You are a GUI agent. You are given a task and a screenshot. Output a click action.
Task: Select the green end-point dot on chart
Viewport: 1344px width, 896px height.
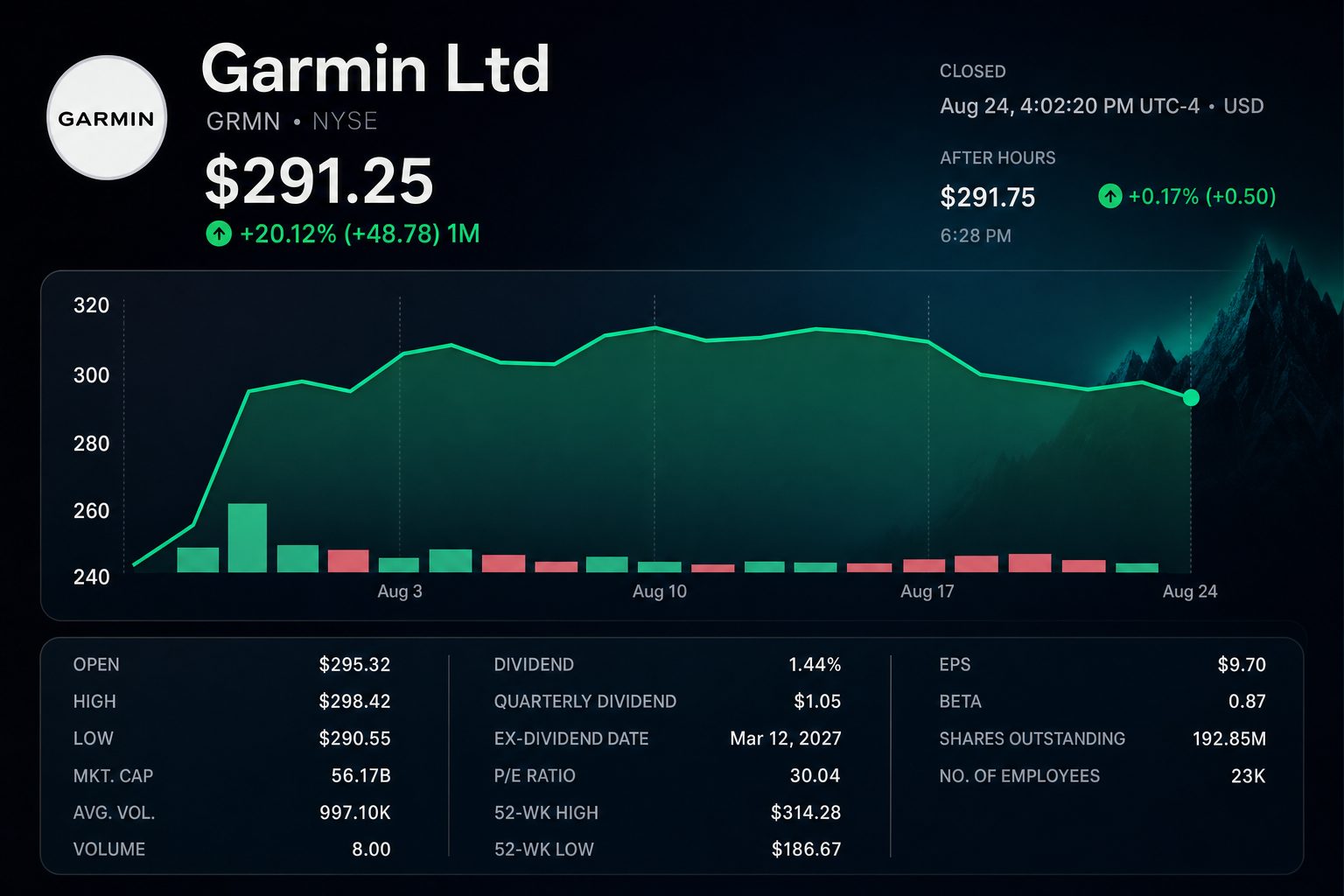click(1191, 398)
